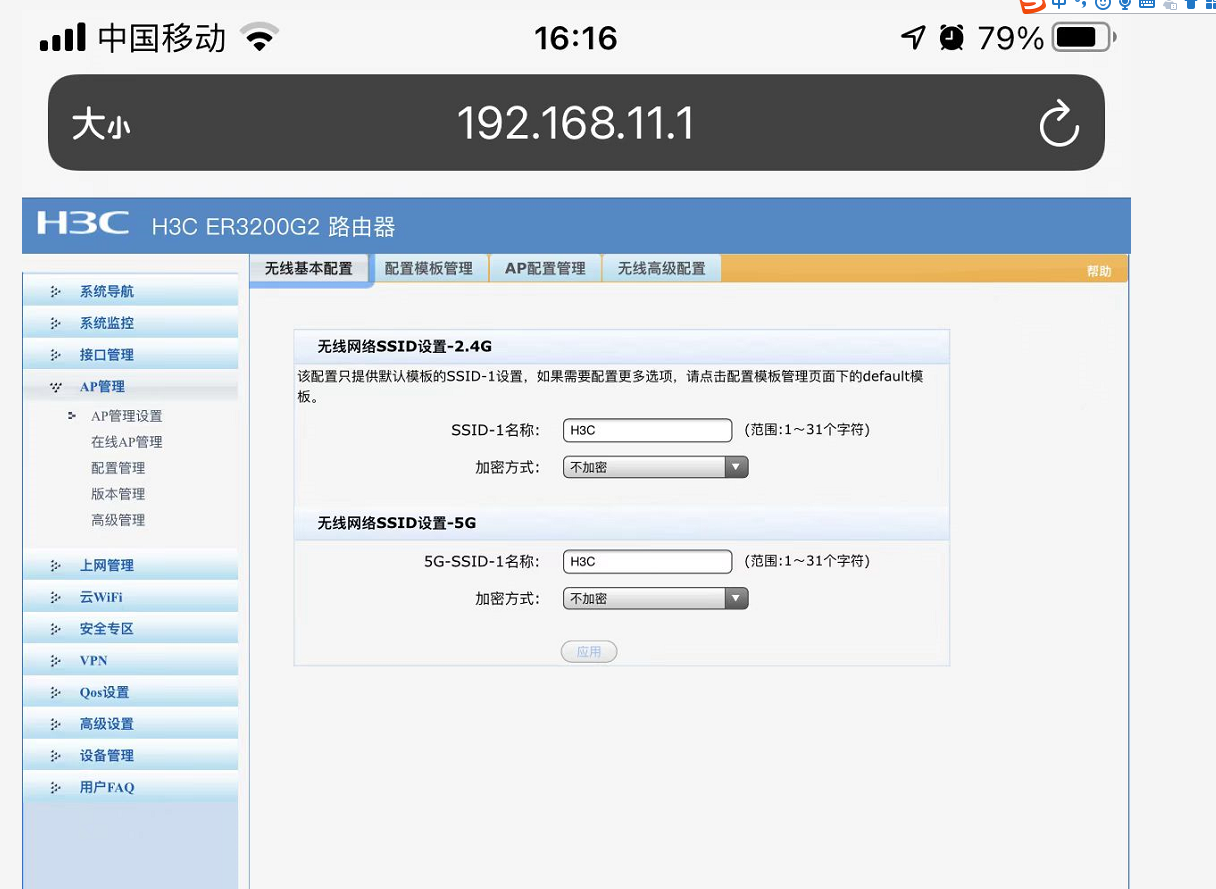The height and width of the screenshot is (889, 1216).
Task: Expand the Qos设置 menu
Action: (130, 692)
